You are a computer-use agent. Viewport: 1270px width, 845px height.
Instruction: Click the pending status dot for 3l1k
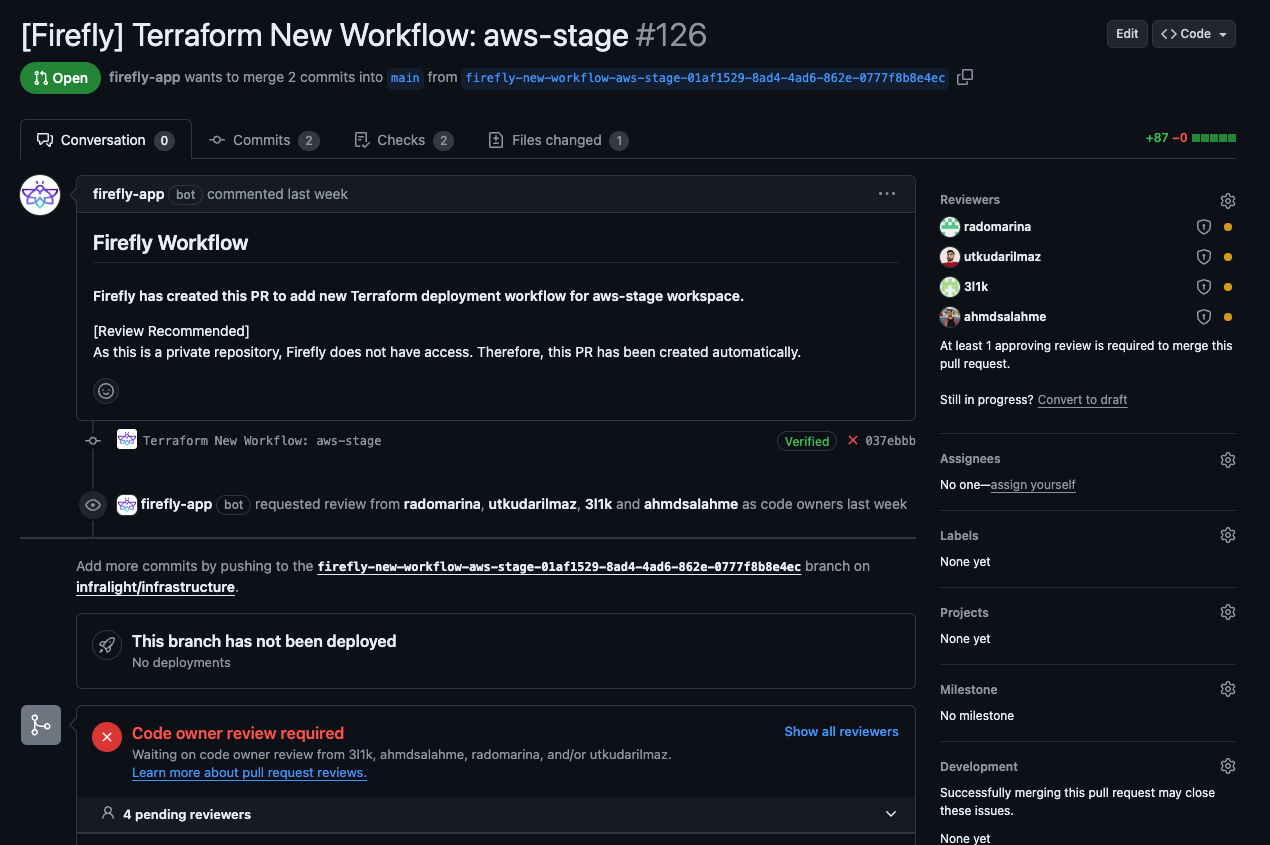pyautogui.click(x=1228, y=287)
